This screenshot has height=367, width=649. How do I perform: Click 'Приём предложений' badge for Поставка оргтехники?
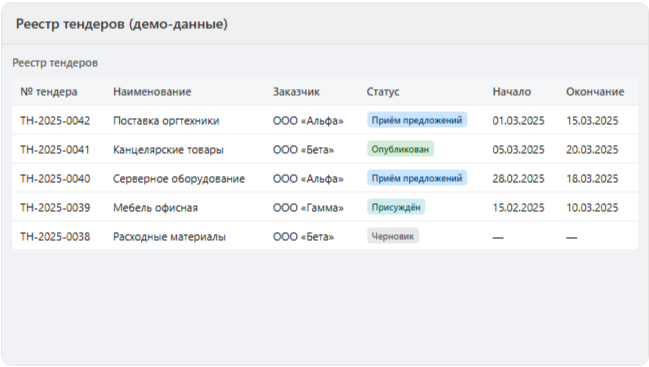tap(417, 120)
